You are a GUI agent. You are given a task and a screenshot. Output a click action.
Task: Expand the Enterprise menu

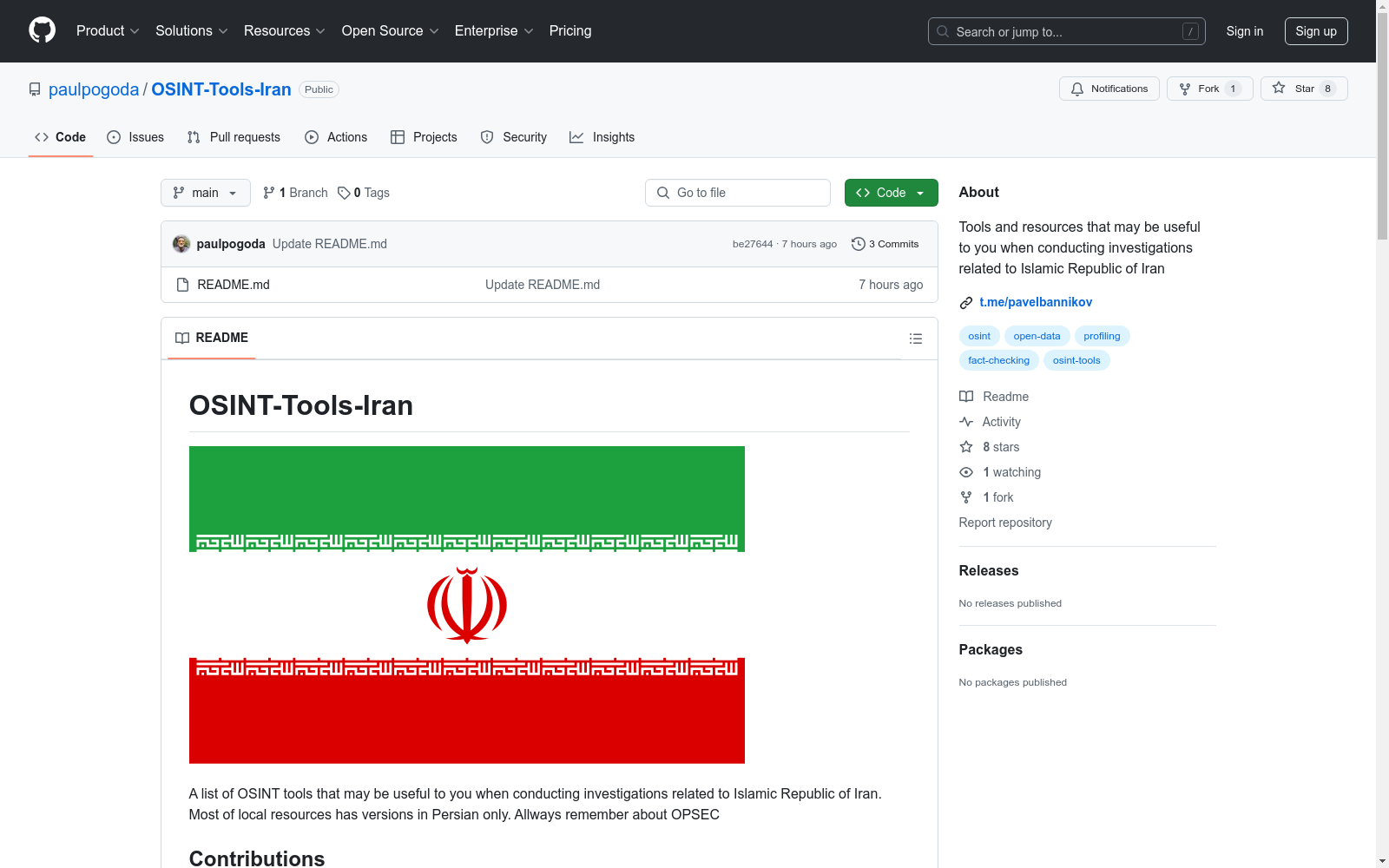click(494, 31)
